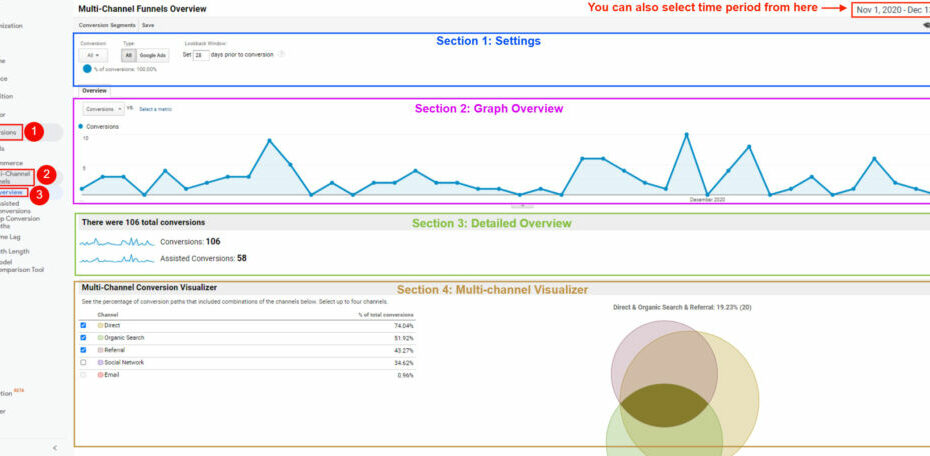Click the 'December 2020' axis label

pyautogui.click(x=707, y=200)
